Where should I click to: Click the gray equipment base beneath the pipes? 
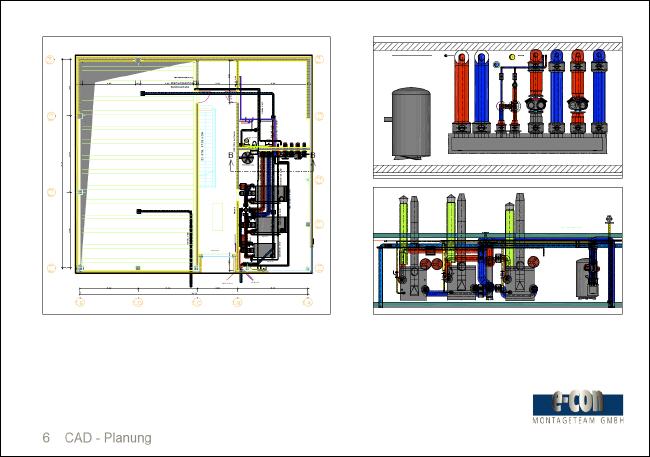(x=530, y=143)
